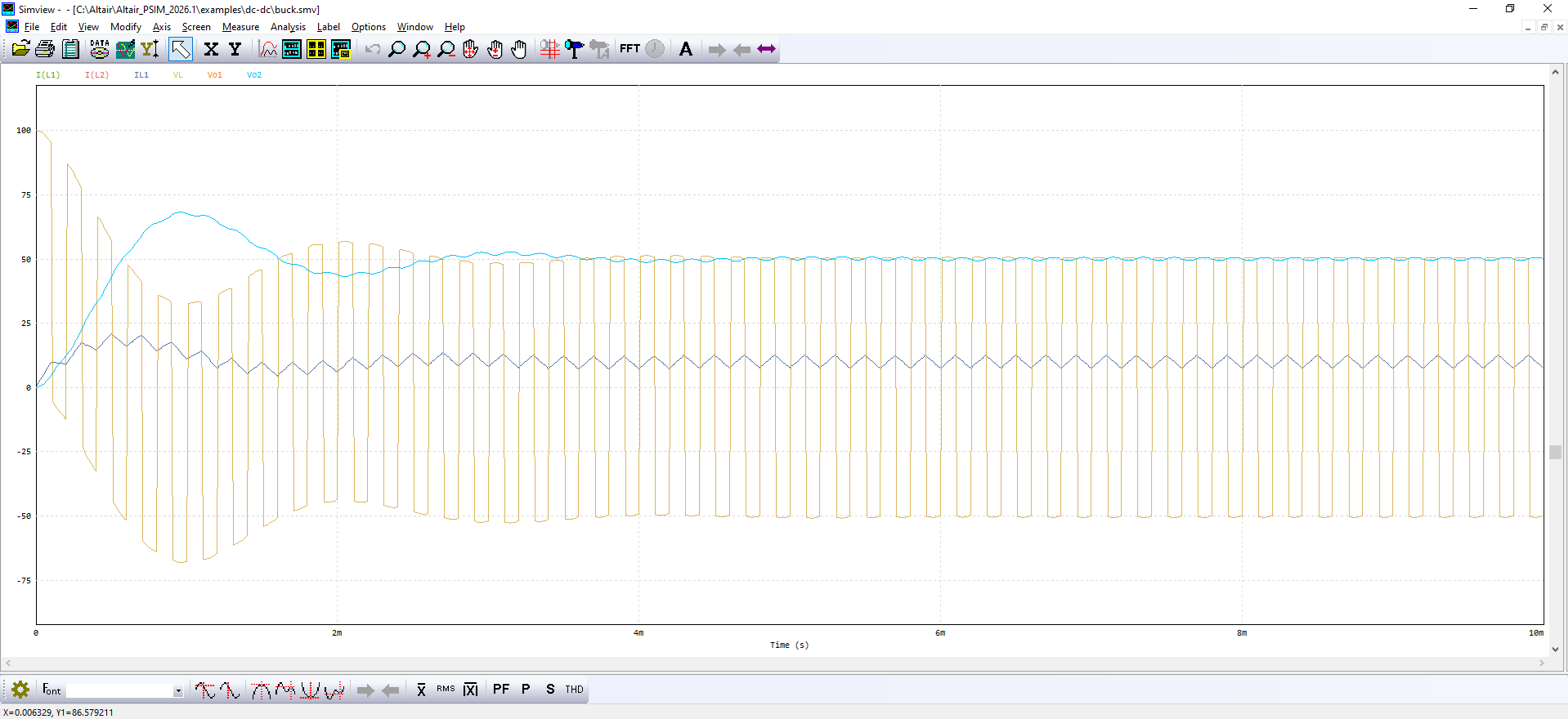Open the Help menu
The width and height of the screenshot is (1568, 719).
[455, 27]
